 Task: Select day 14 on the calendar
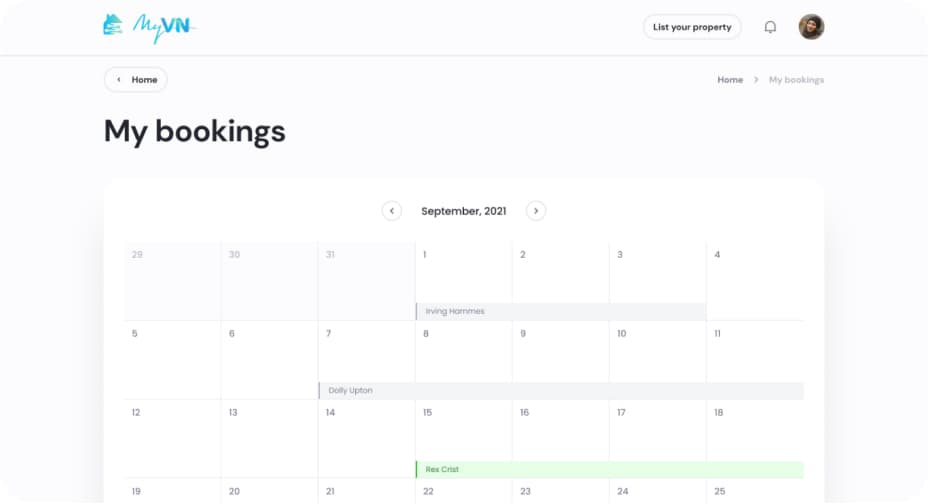point(366,439)
